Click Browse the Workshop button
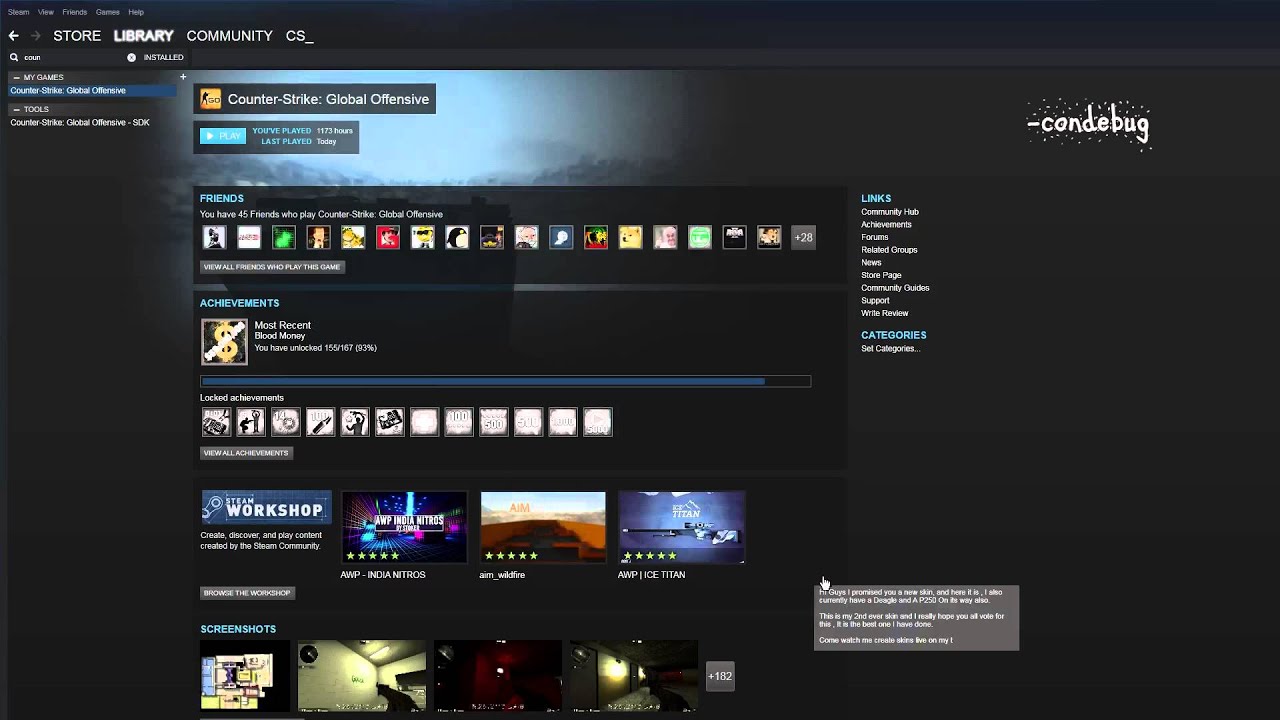The image size is (1280, 720). 247,593
